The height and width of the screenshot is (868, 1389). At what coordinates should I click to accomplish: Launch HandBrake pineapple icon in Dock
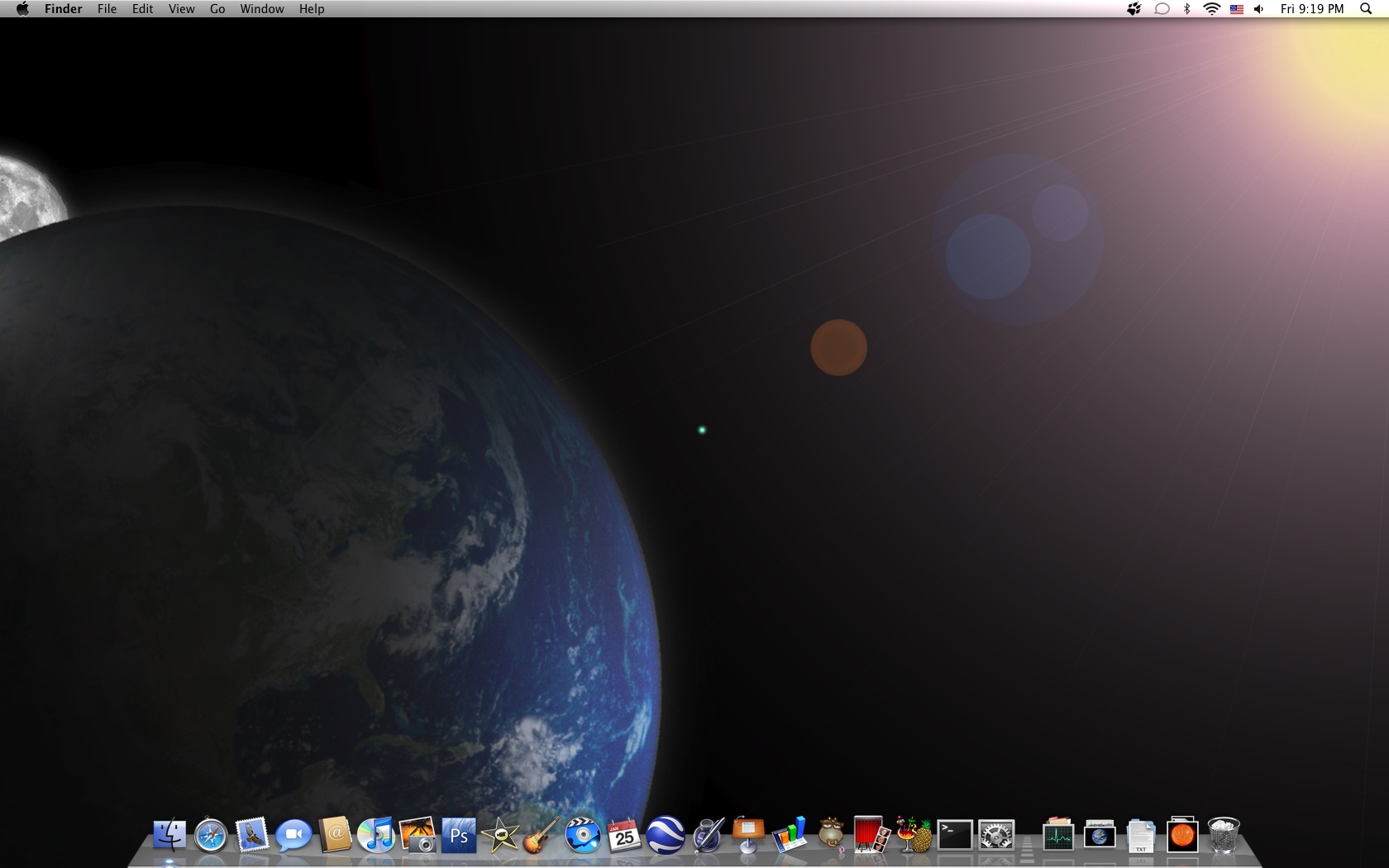click(914, 835)
